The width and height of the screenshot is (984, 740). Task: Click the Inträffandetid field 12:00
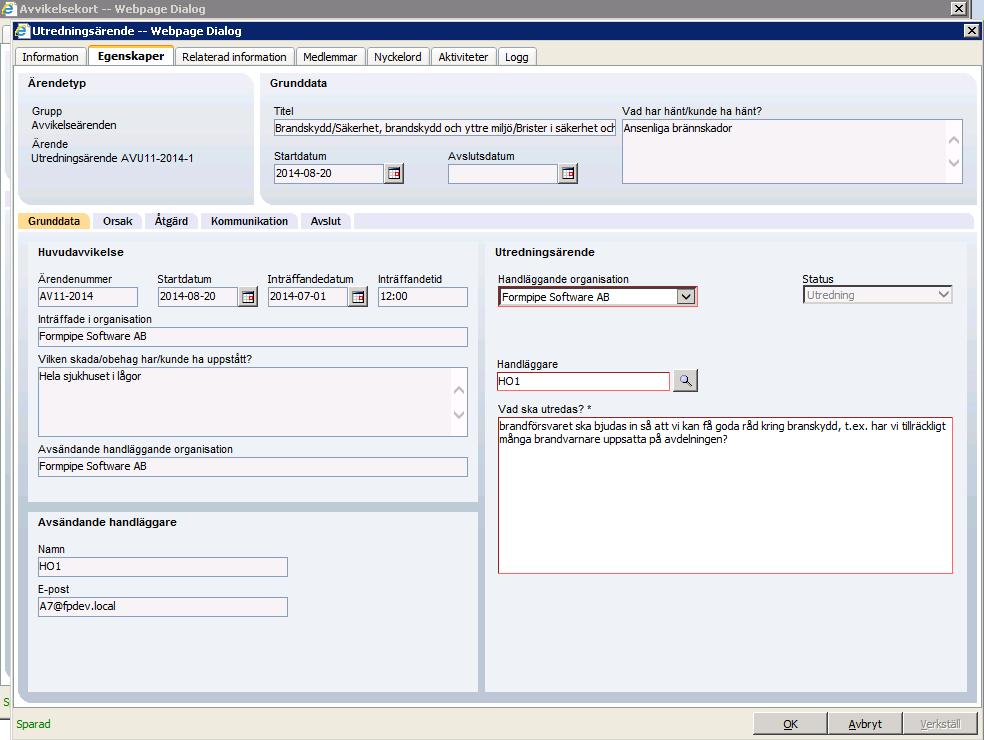(423, 296)
